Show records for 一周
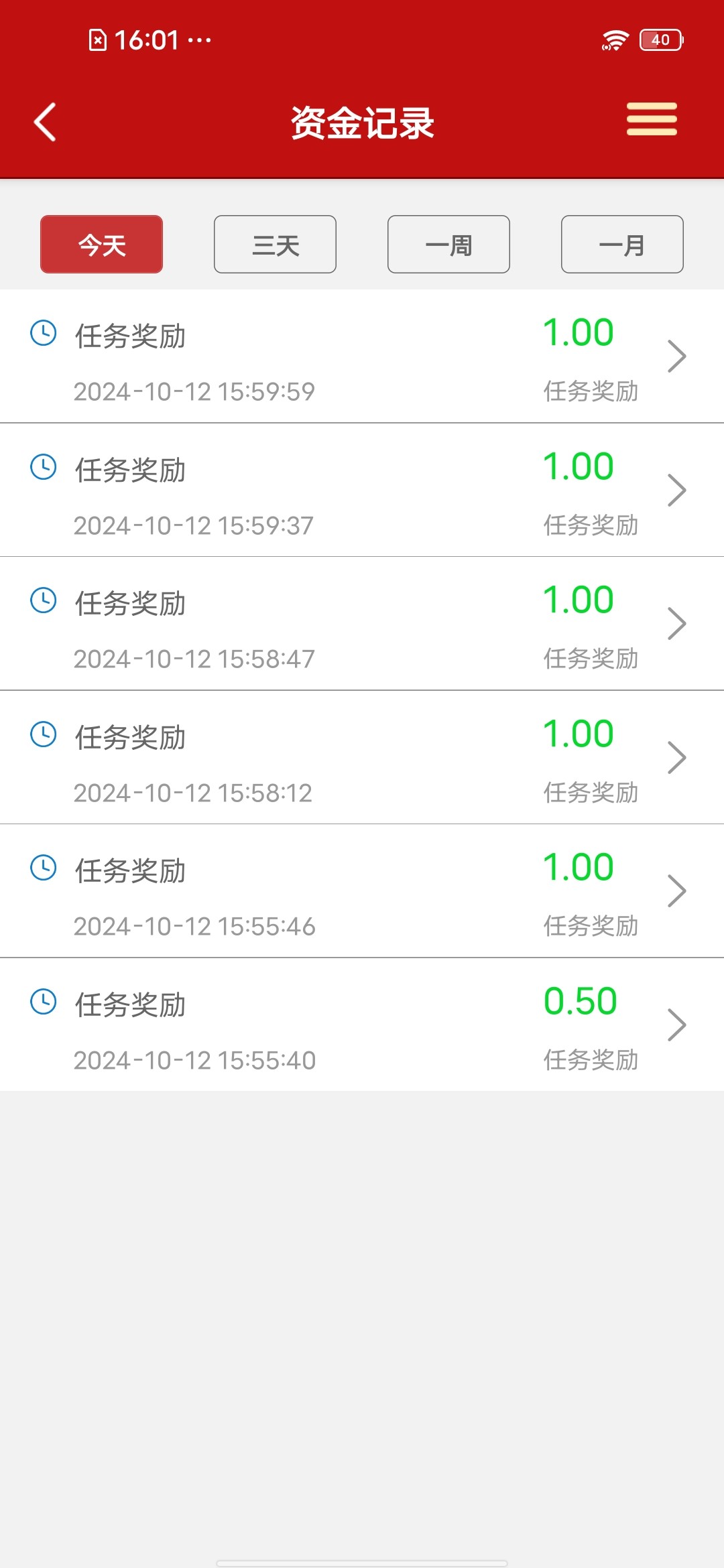The width and height of the screenshot is (724, 1568). click(x=448, y=245)
